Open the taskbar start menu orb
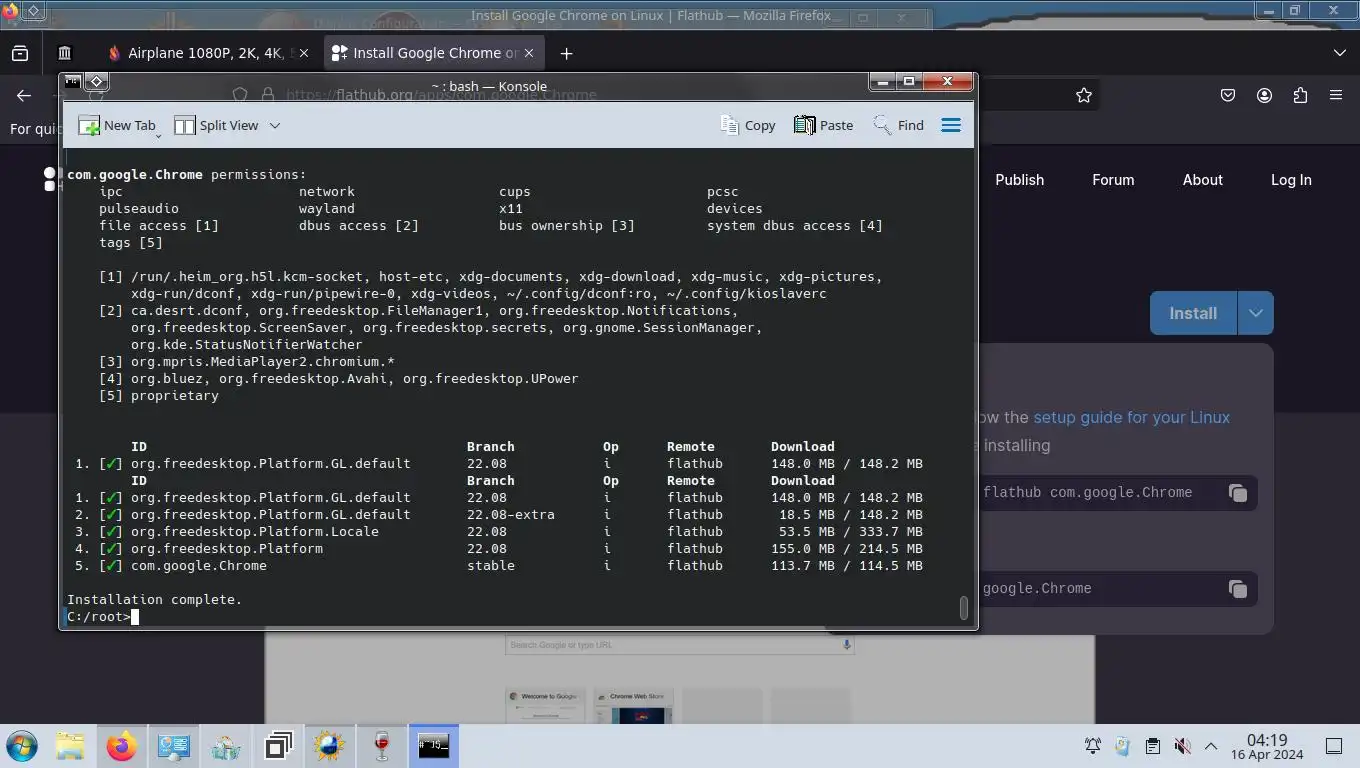Screen dimensions: 1360x768 [x=21, y=746]
